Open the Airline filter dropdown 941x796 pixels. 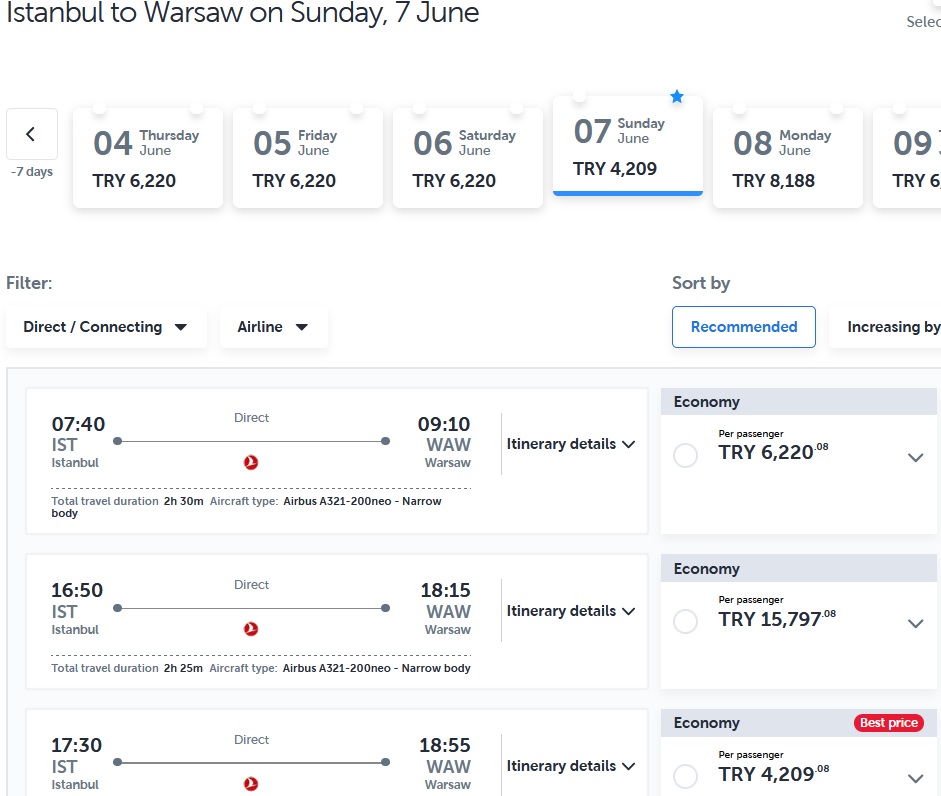coord(274,327)
